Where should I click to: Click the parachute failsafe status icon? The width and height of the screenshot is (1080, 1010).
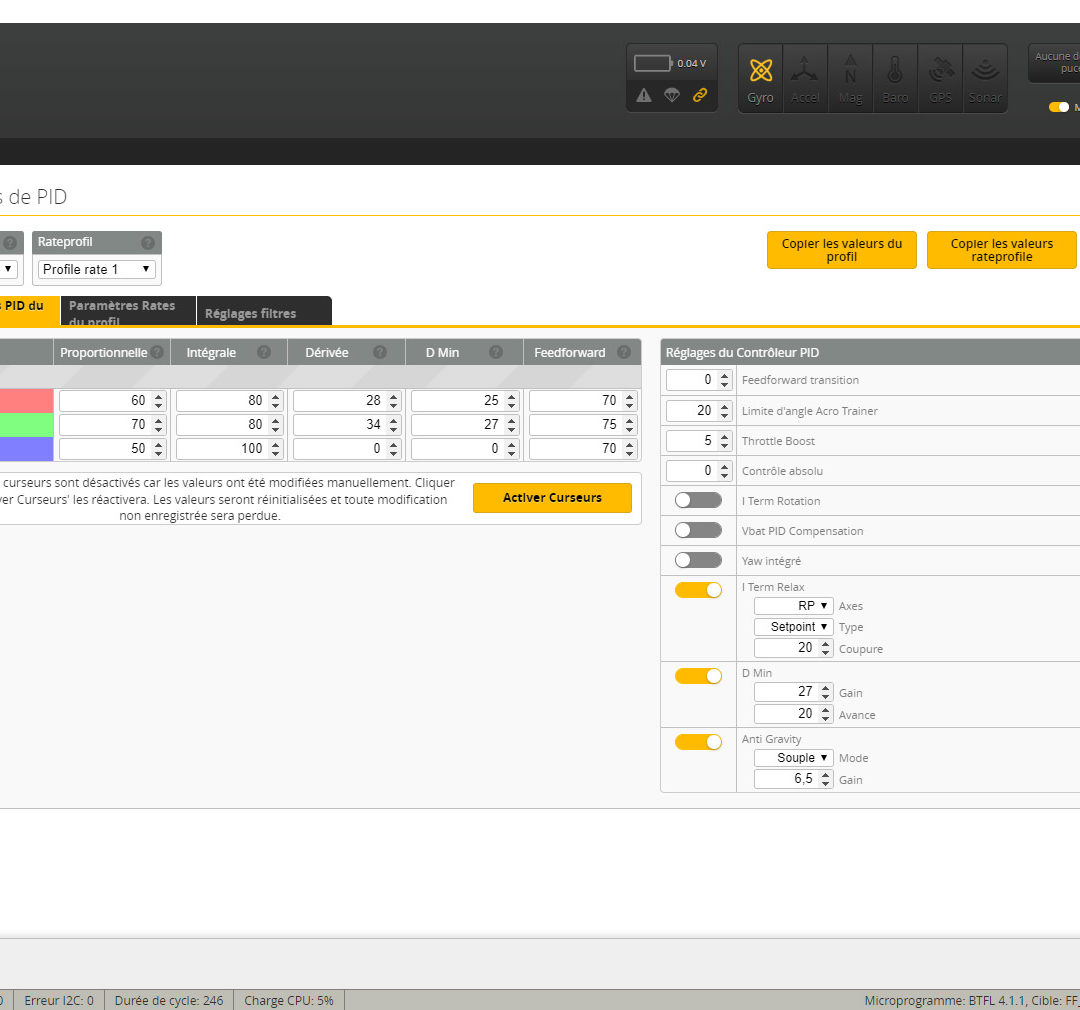672,95
